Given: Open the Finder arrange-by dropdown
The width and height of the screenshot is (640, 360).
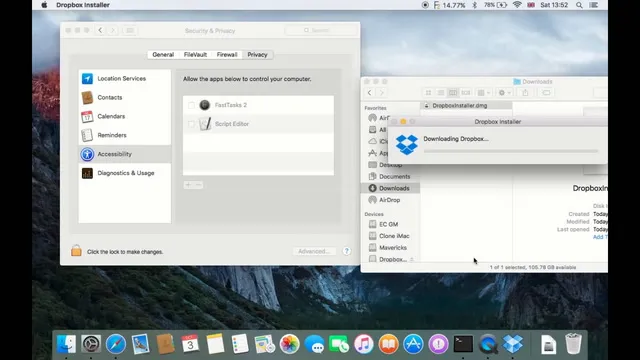Looking at the screenshot, I should pos(484,93).
